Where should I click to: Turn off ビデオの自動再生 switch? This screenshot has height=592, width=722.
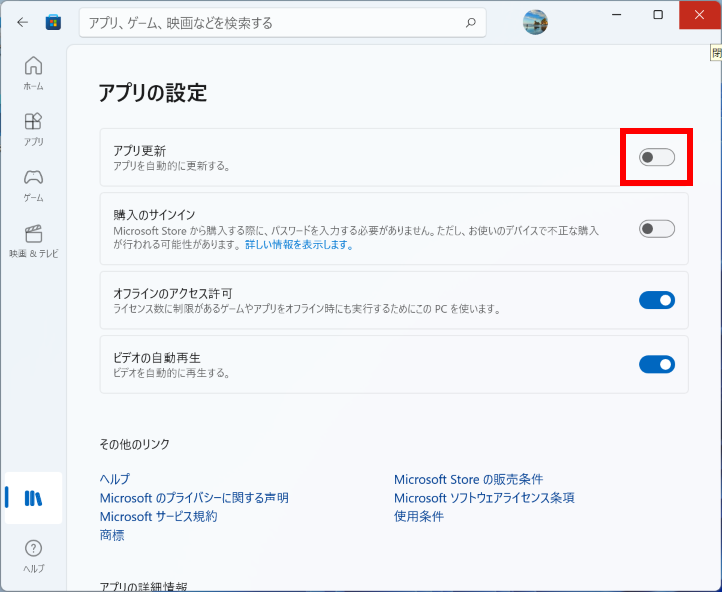657,365
